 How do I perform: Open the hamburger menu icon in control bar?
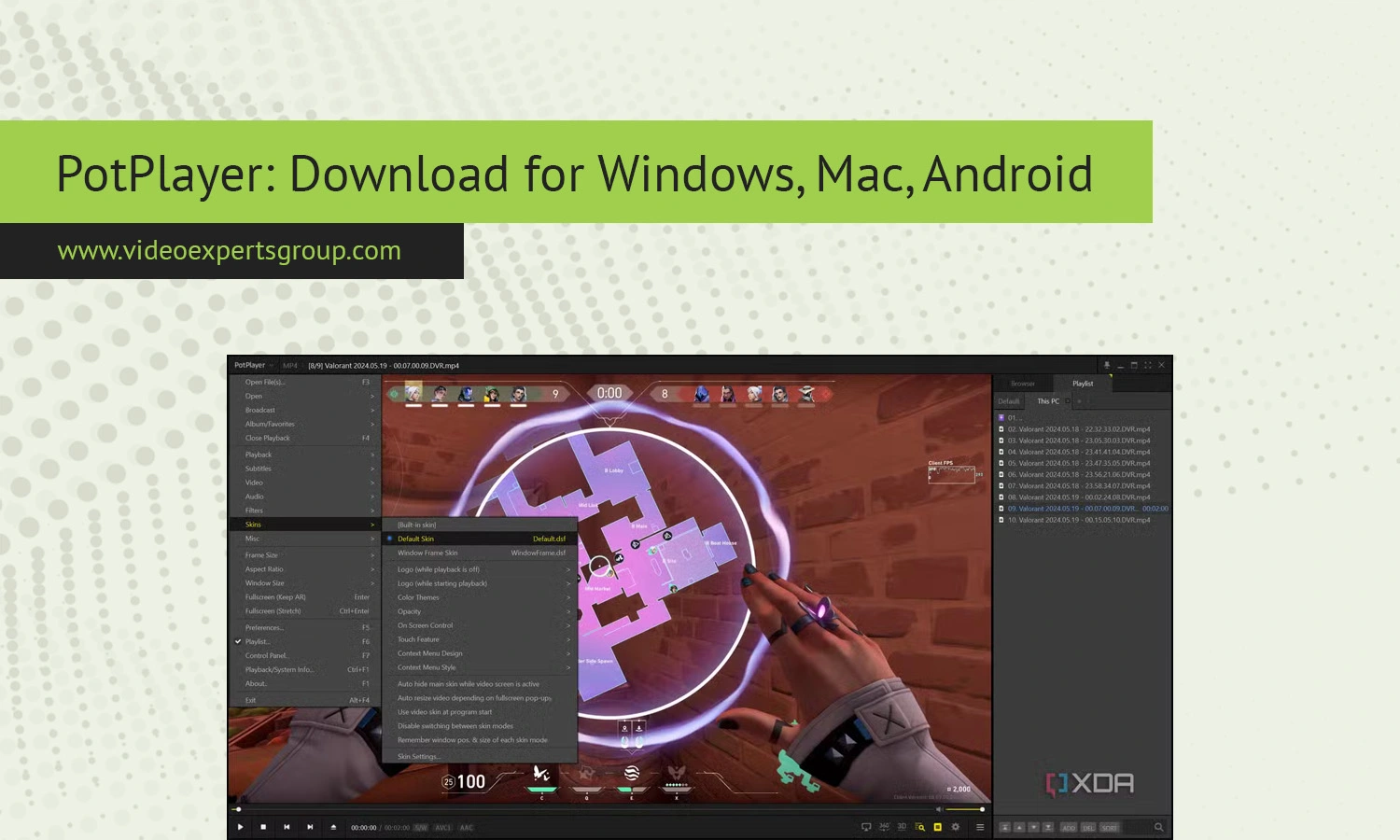tap(980, 827)
